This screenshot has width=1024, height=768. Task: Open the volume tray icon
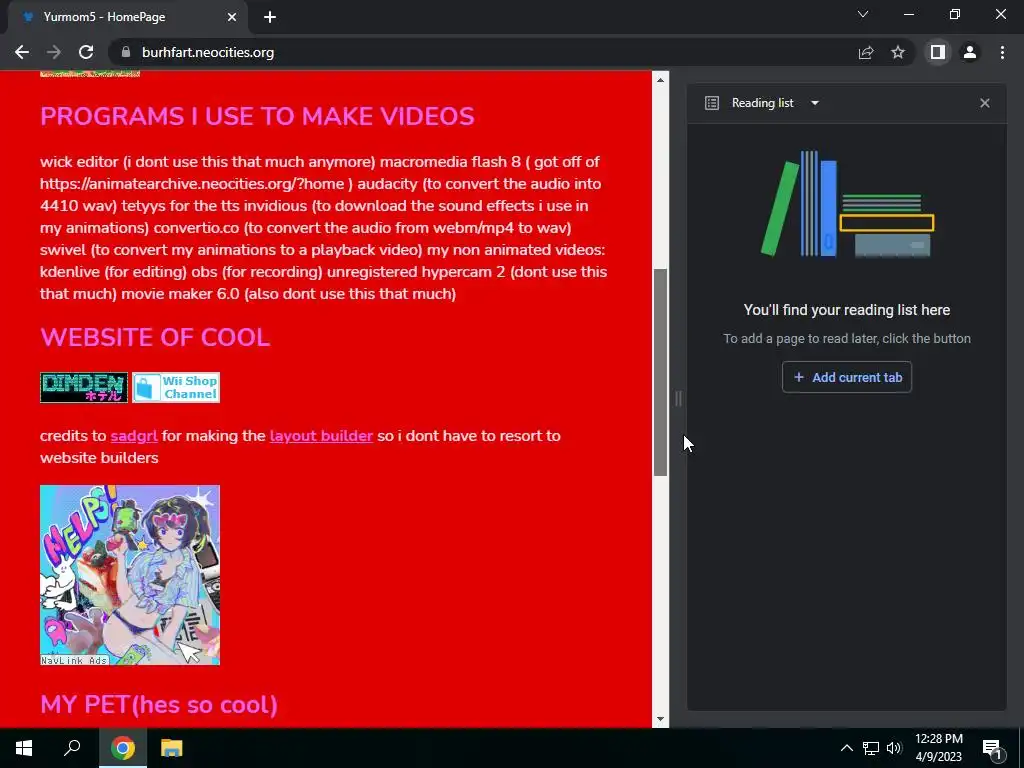click(x=893, y=748)
